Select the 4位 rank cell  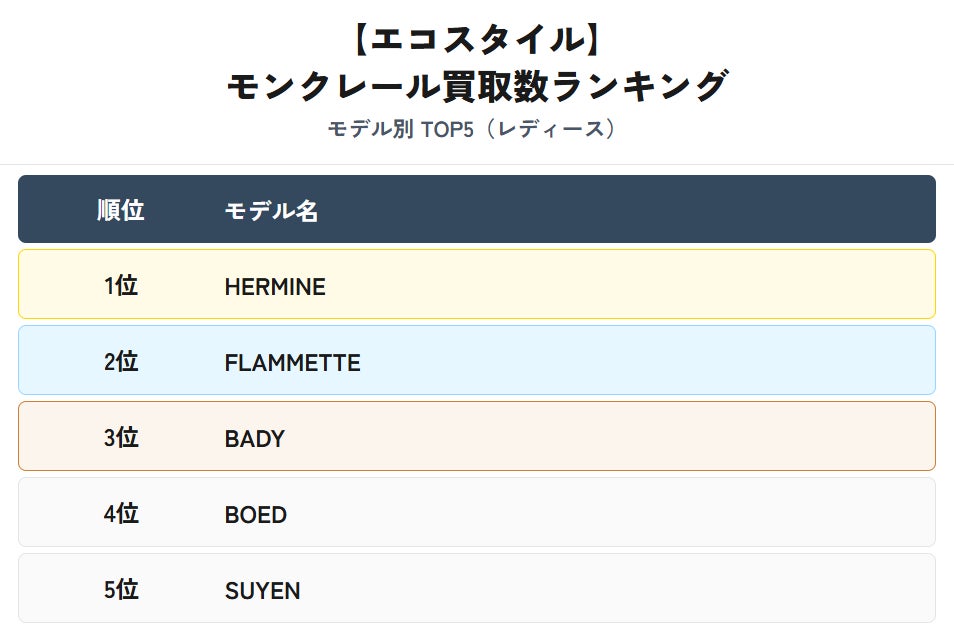click(121, 514)
